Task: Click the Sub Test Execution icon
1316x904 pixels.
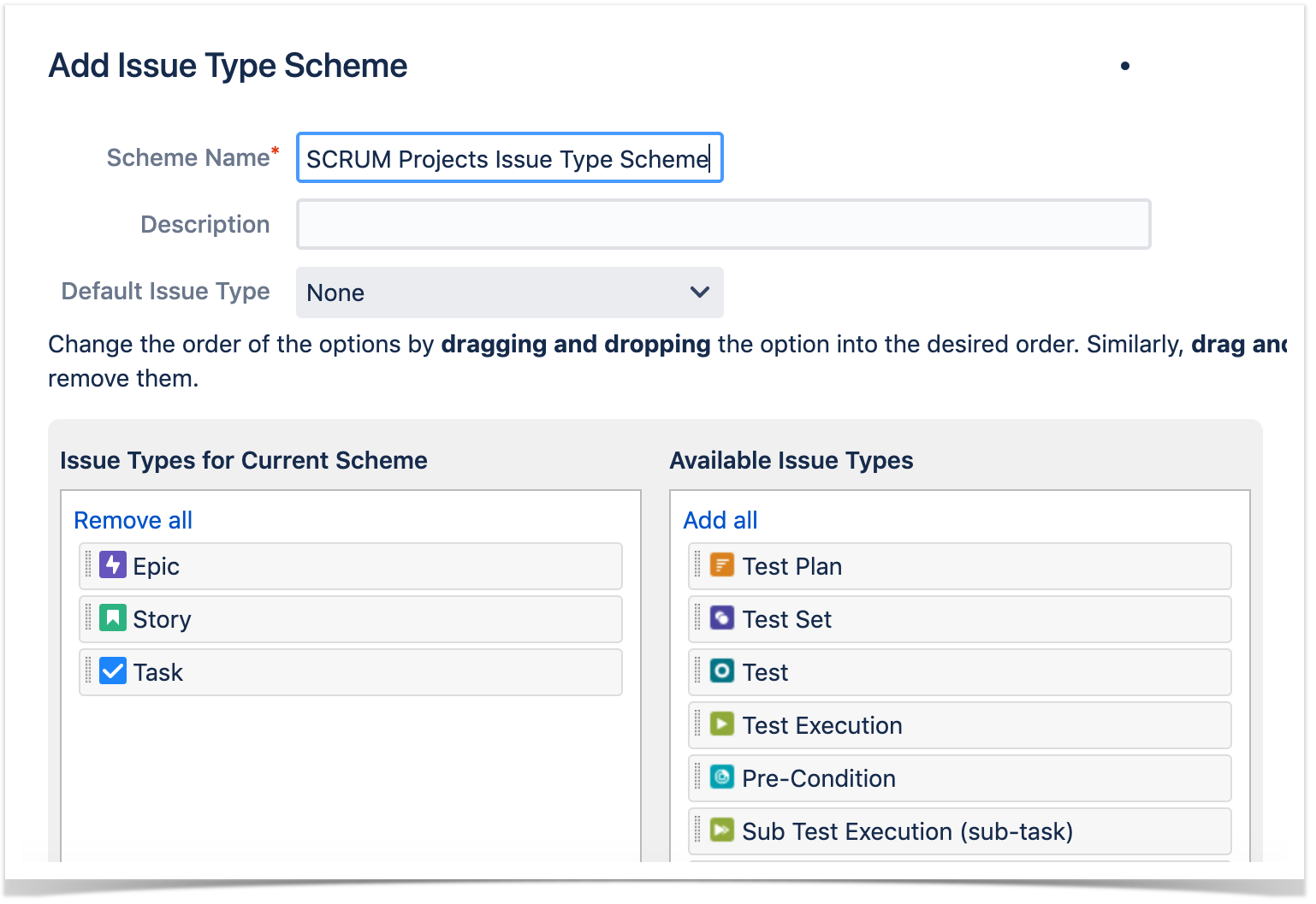Action: 722,830
